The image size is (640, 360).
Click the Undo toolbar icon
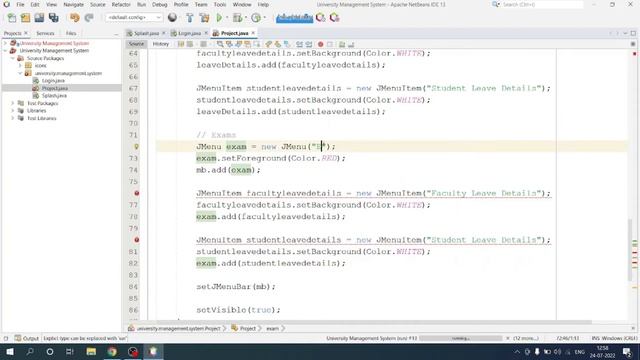click(x=74, y=18)
